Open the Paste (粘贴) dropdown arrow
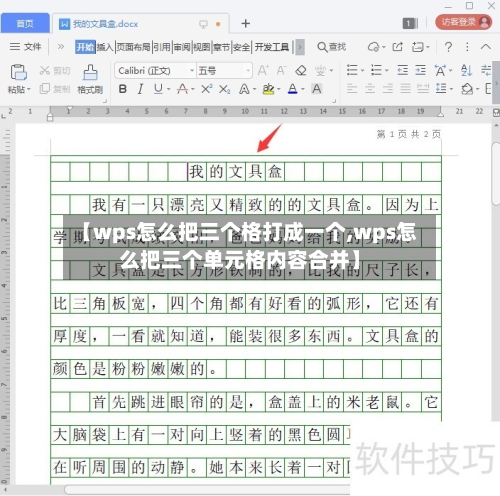Screen dimensions: 500x496 click(29, 90)
